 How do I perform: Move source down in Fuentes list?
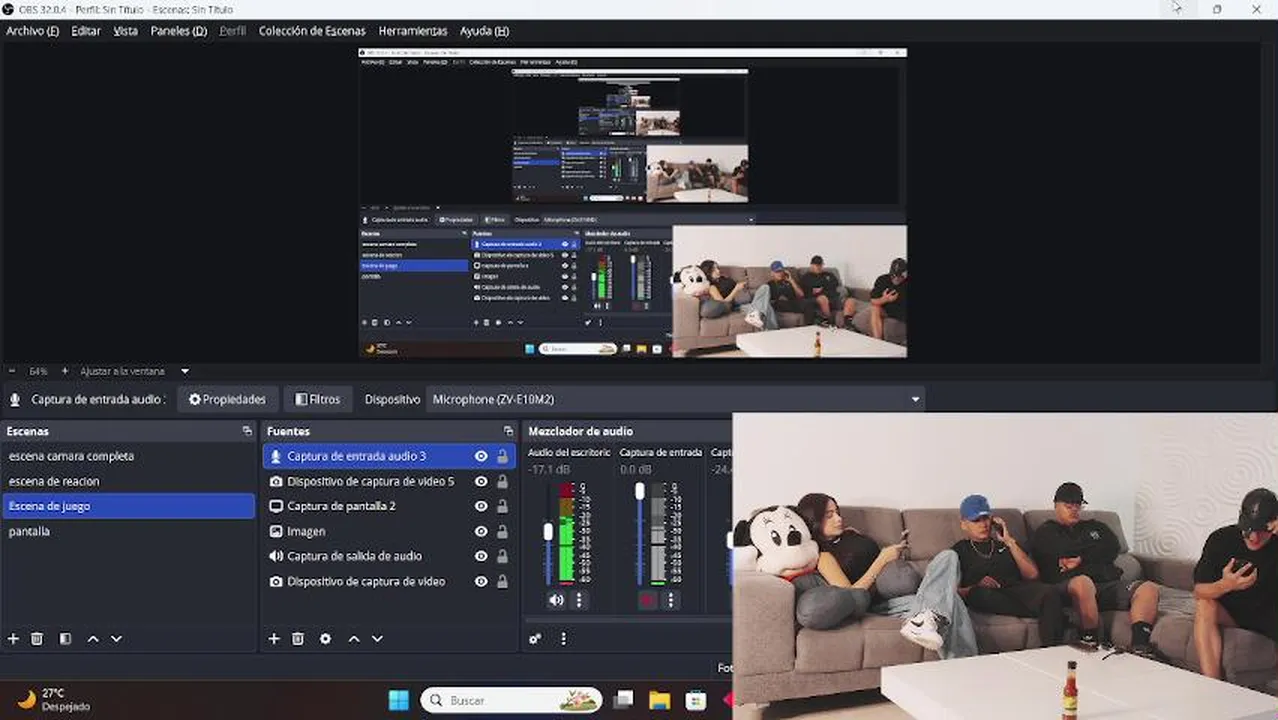(377, 638)
